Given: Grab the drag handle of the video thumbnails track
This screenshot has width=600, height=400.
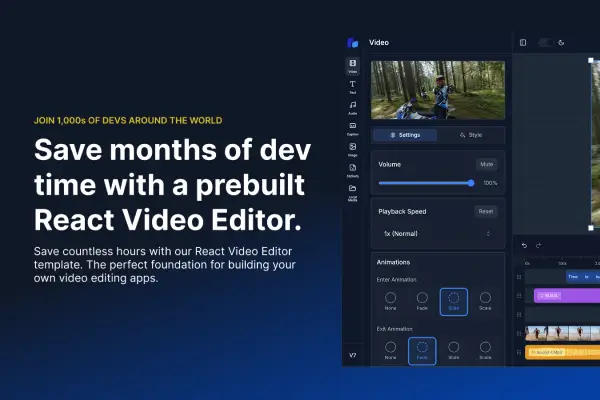Looking at the screenshot, I should tap(519, 333).
